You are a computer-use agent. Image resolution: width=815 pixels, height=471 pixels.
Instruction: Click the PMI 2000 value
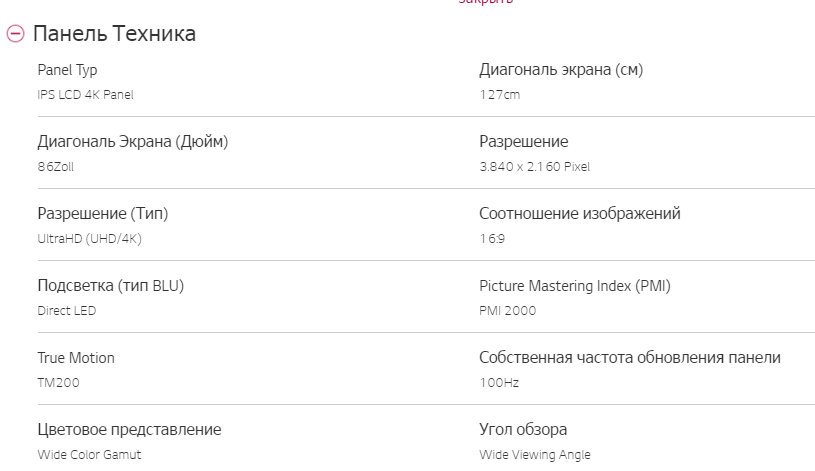coord(508,311)
